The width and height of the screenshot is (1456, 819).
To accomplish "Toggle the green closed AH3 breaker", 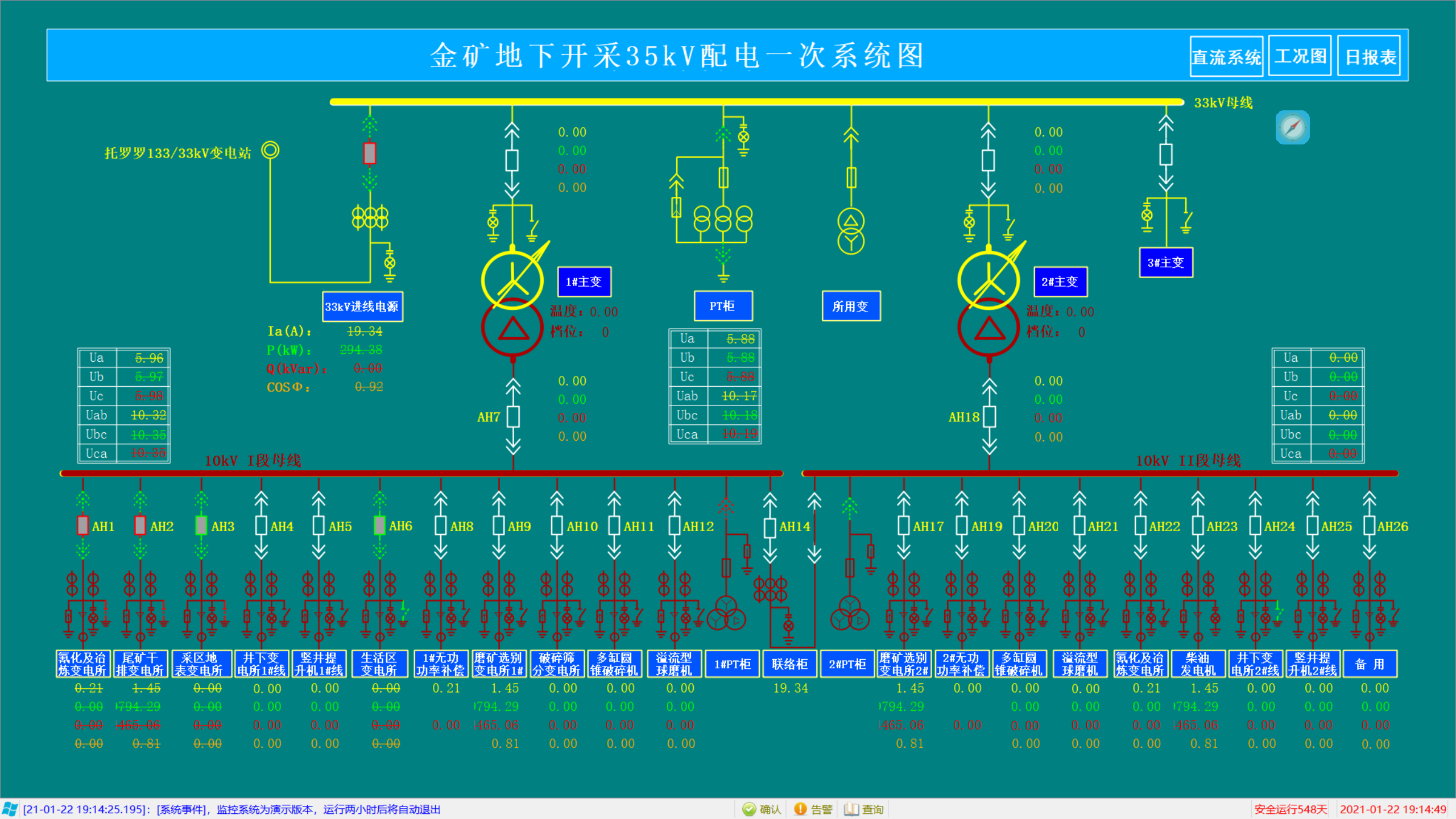I will click(x=200, y=526).
